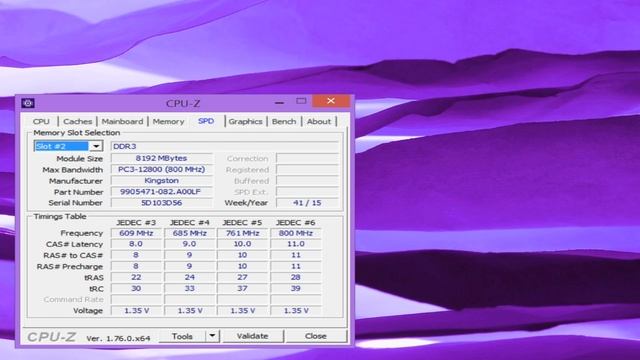640x360 pixels.
Task: Click the Validate button
Action: [253, 336]
